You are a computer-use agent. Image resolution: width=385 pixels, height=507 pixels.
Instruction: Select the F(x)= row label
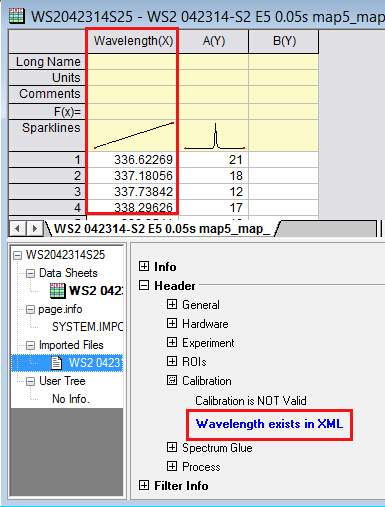(x=47, y=111)
